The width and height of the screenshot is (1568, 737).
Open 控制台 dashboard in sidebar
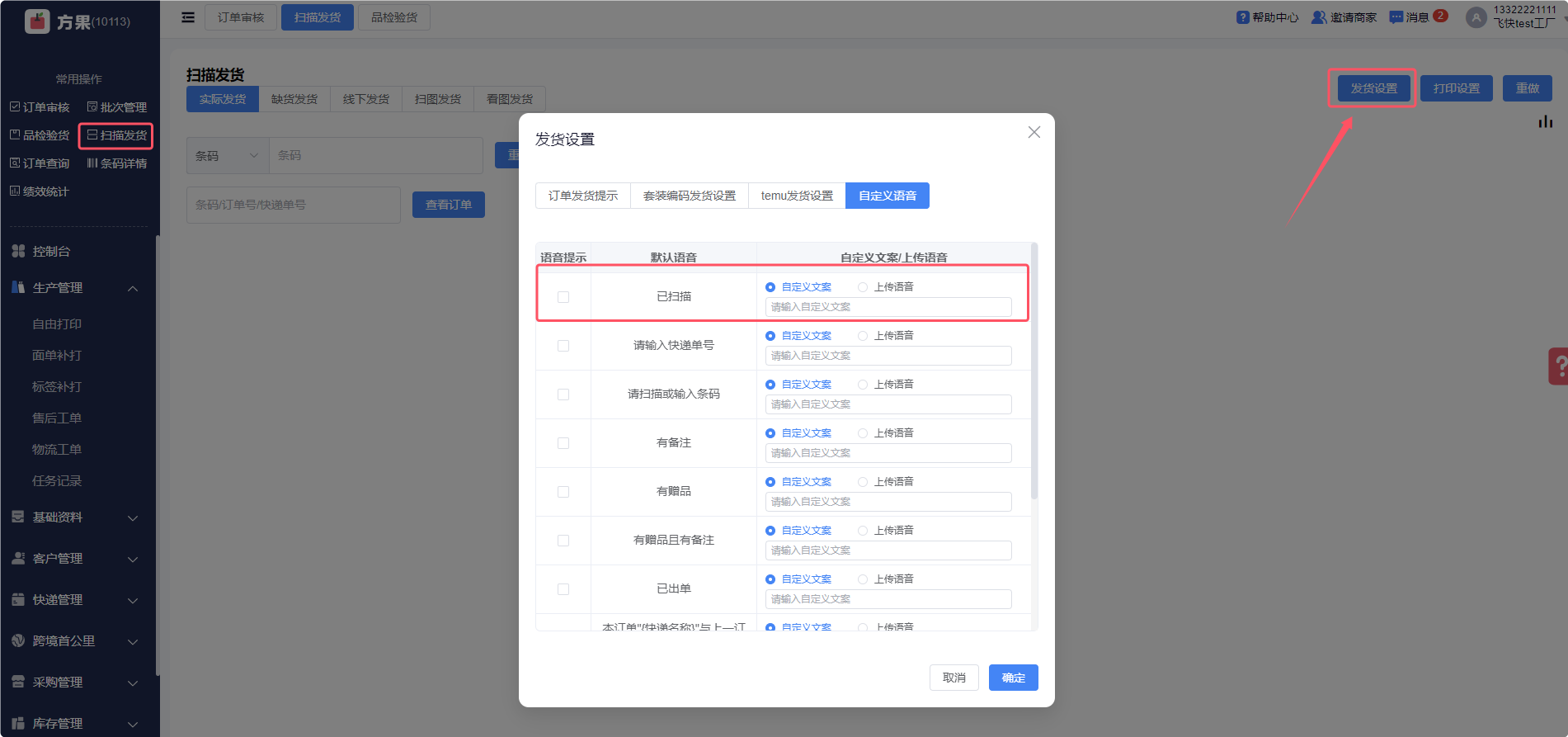(51, 252)
